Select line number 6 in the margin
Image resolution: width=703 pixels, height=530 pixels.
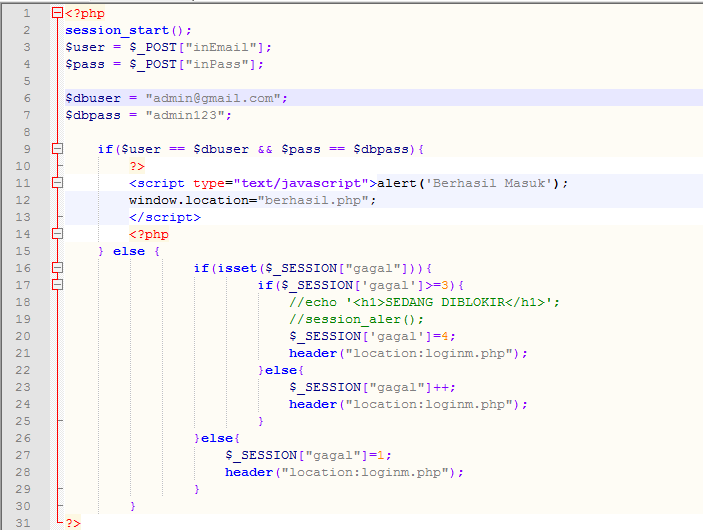pyautogui.click(x=27, y=98)
